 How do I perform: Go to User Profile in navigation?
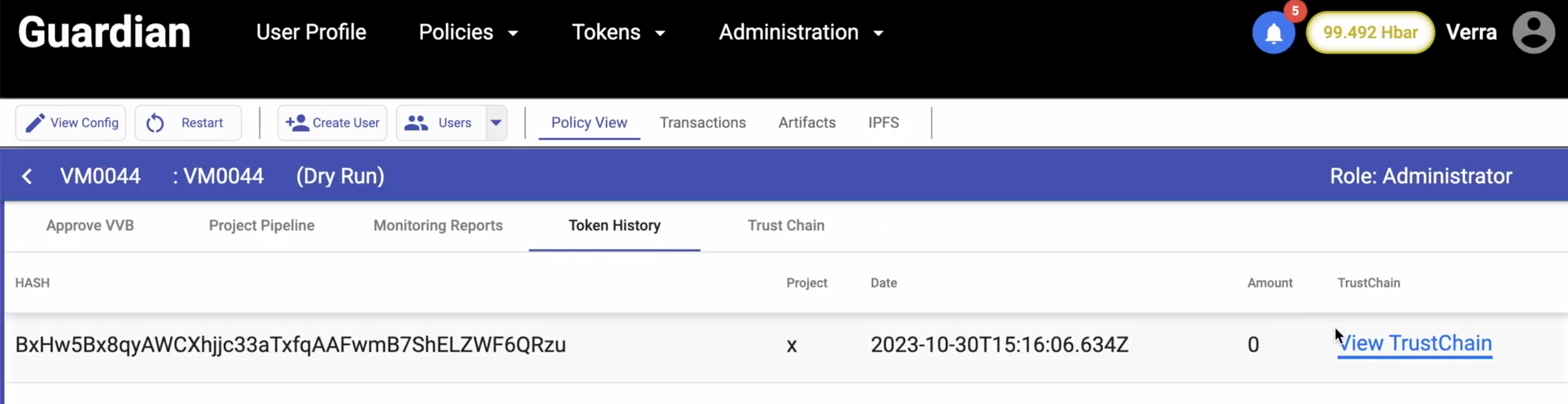tap(311, 33)
